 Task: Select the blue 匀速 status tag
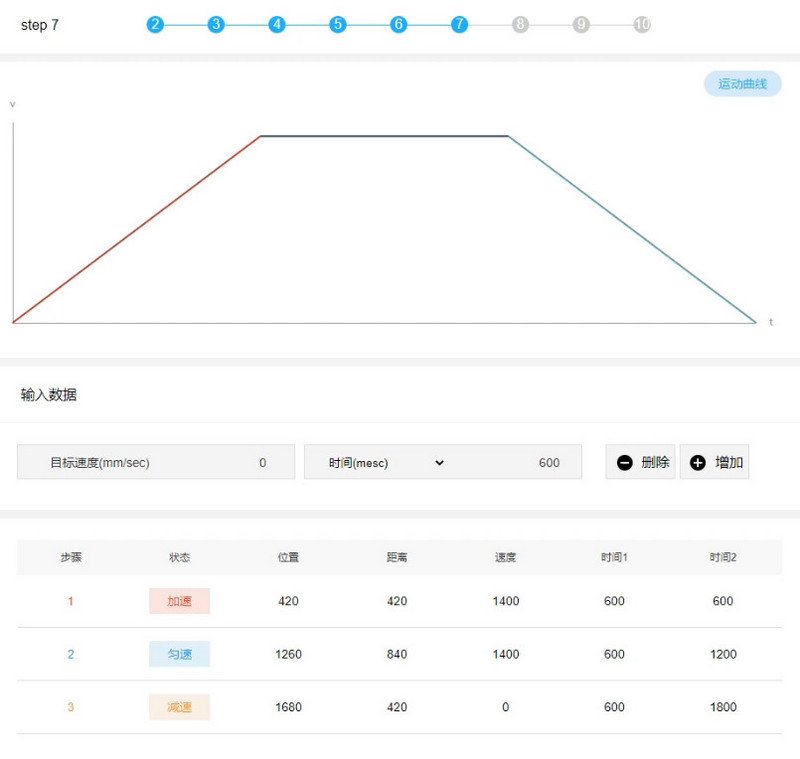(x=179, y=654)
